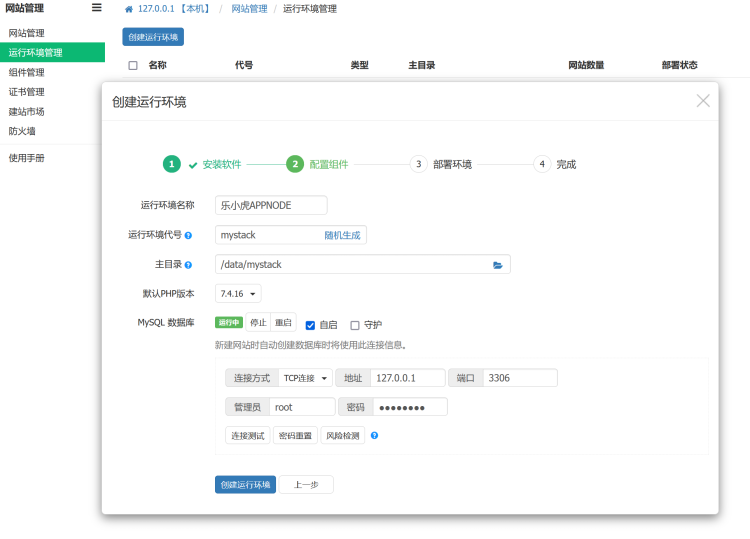The width and height of the screenshot is (750, 539).
Task: Open 防火墙 in the sidebar
Action: point(22,131)
